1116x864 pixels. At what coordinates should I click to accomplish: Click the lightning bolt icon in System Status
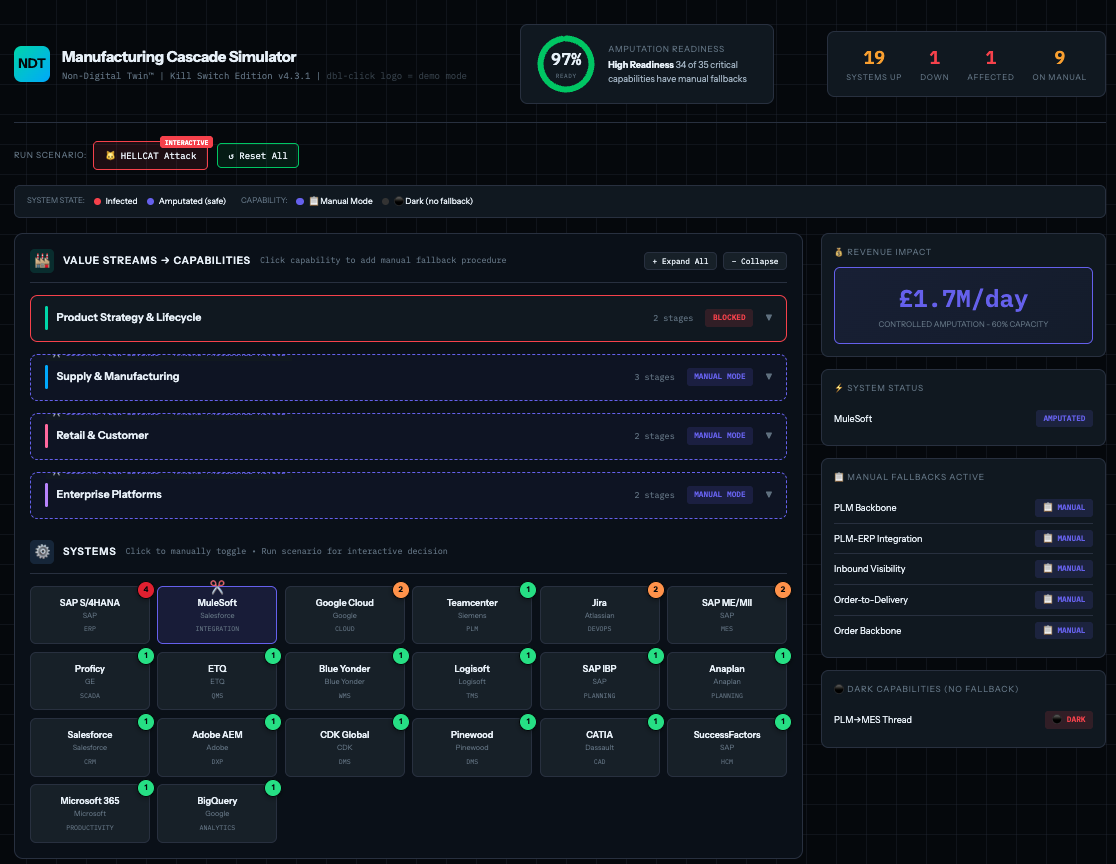point(840,388)
